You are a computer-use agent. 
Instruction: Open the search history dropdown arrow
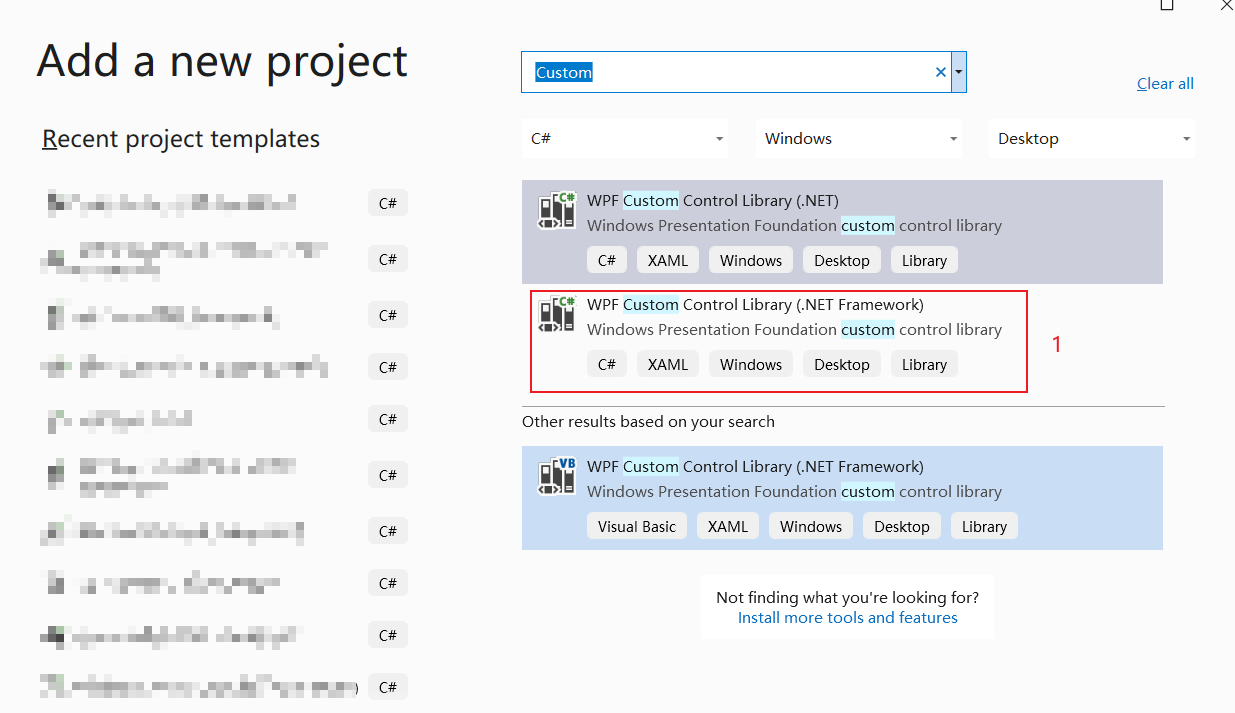pos(959,72)
